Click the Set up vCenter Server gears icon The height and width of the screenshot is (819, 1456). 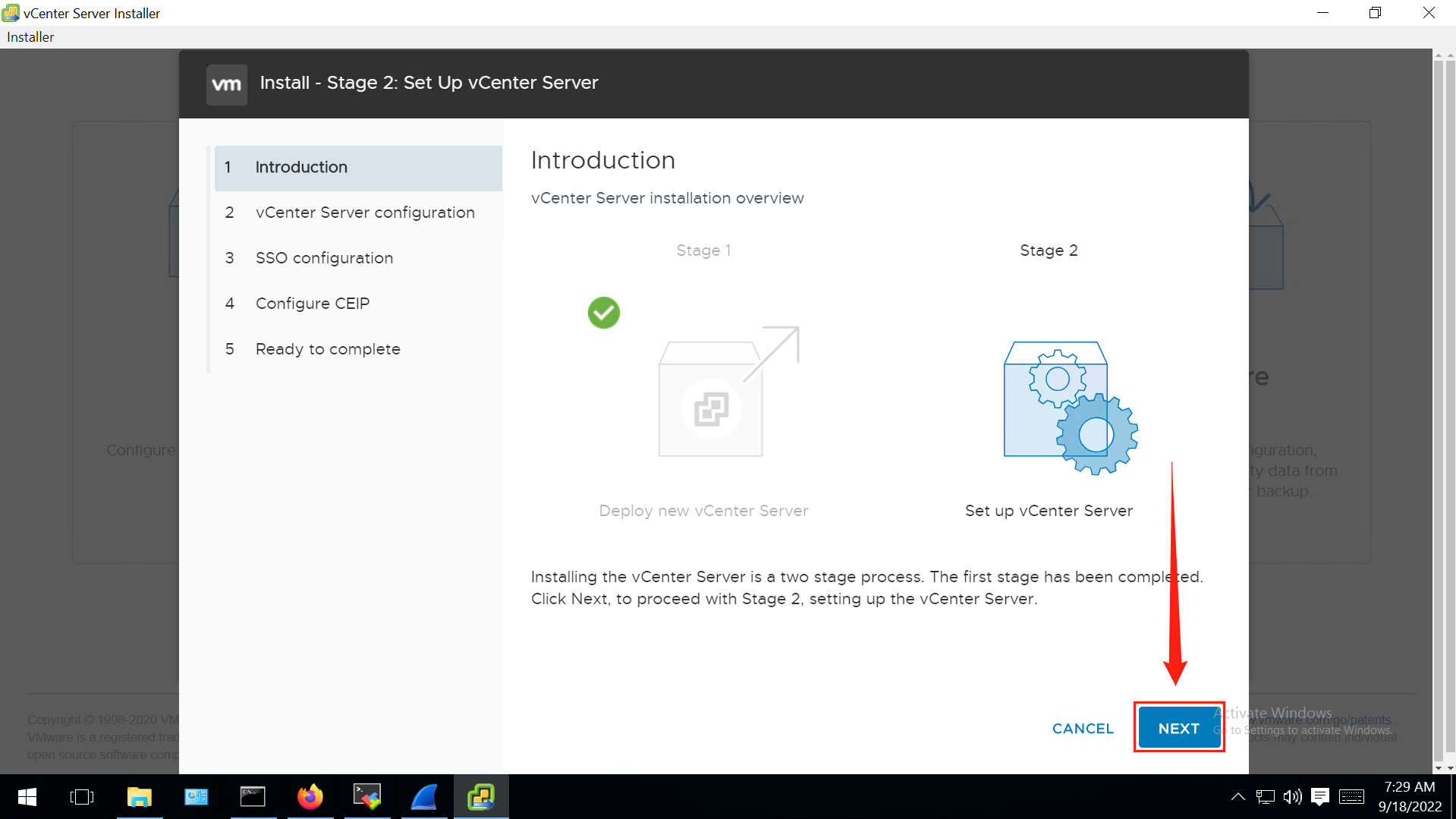click(x=1071, y=408)
